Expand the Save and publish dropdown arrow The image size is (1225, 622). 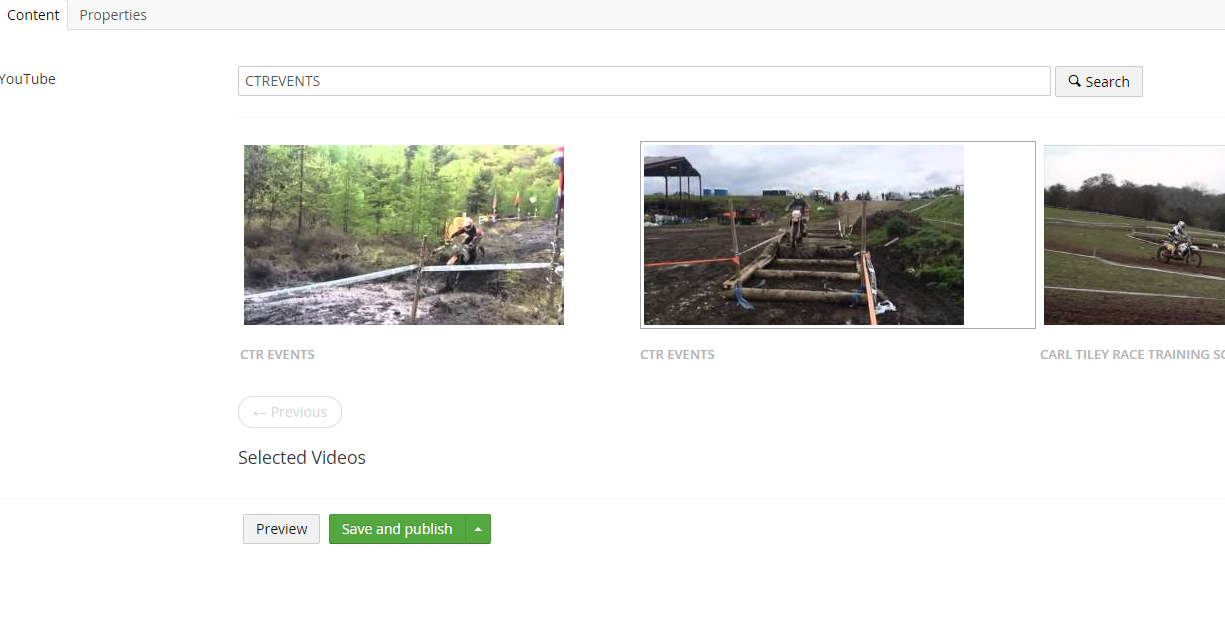(478, 529)
